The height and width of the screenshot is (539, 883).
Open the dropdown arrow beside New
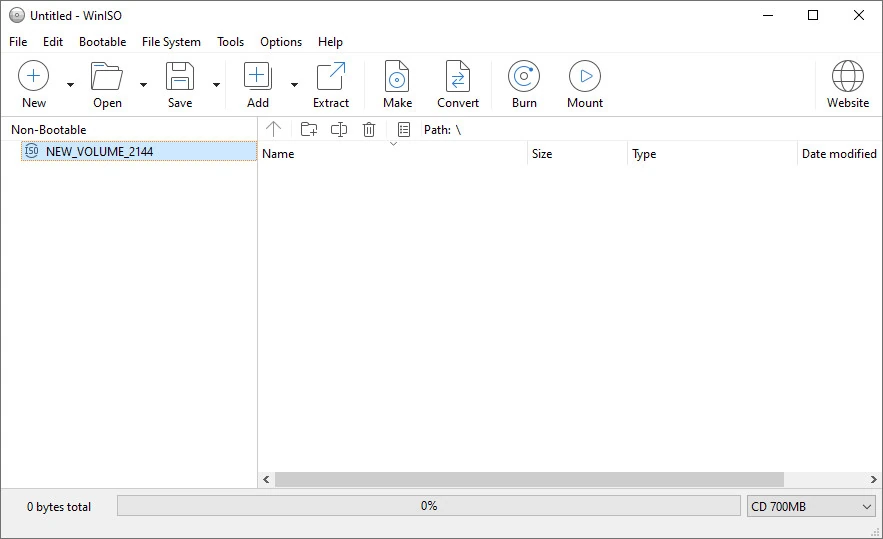pyautogui.click(x=70, y=85)
